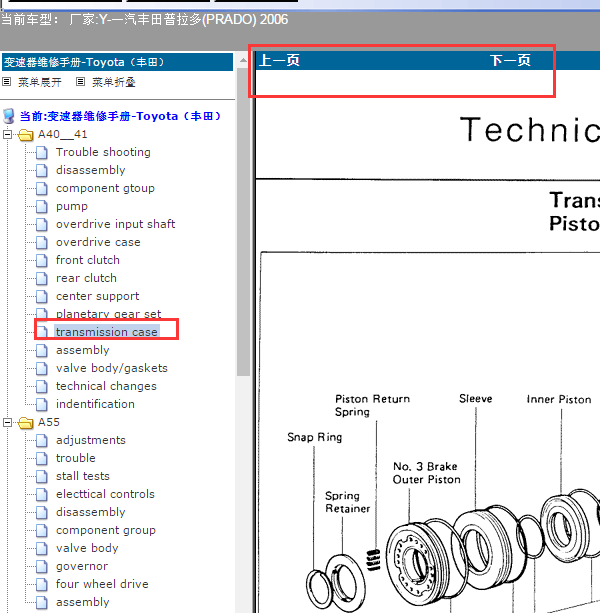The height and width of the screenshot is (613, 600).
Task: Click the 菜单折叠 collapse-menu icon
Action: click(x=80, y=82)
